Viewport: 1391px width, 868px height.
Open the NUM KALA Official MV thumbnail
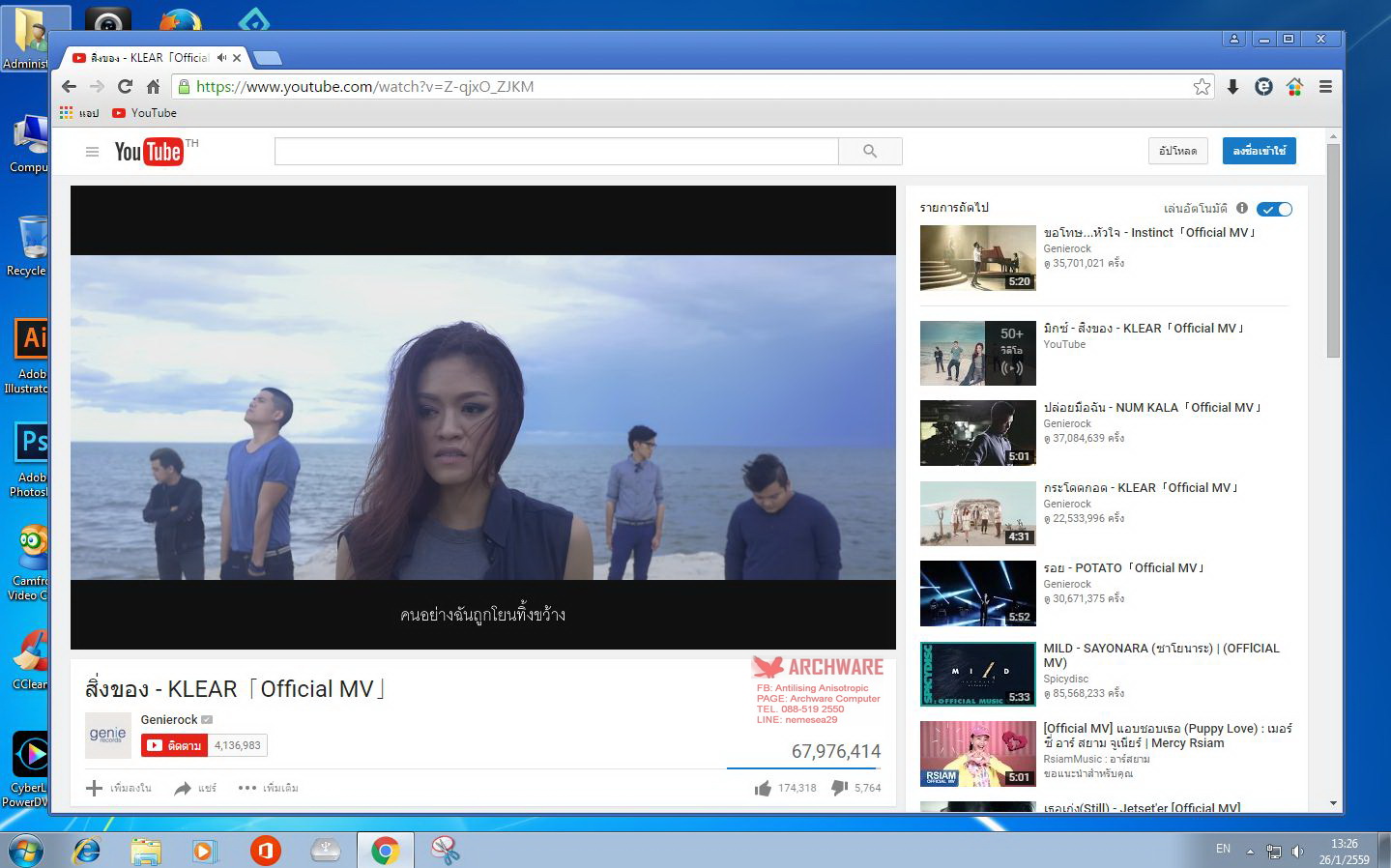click(977, 433)
